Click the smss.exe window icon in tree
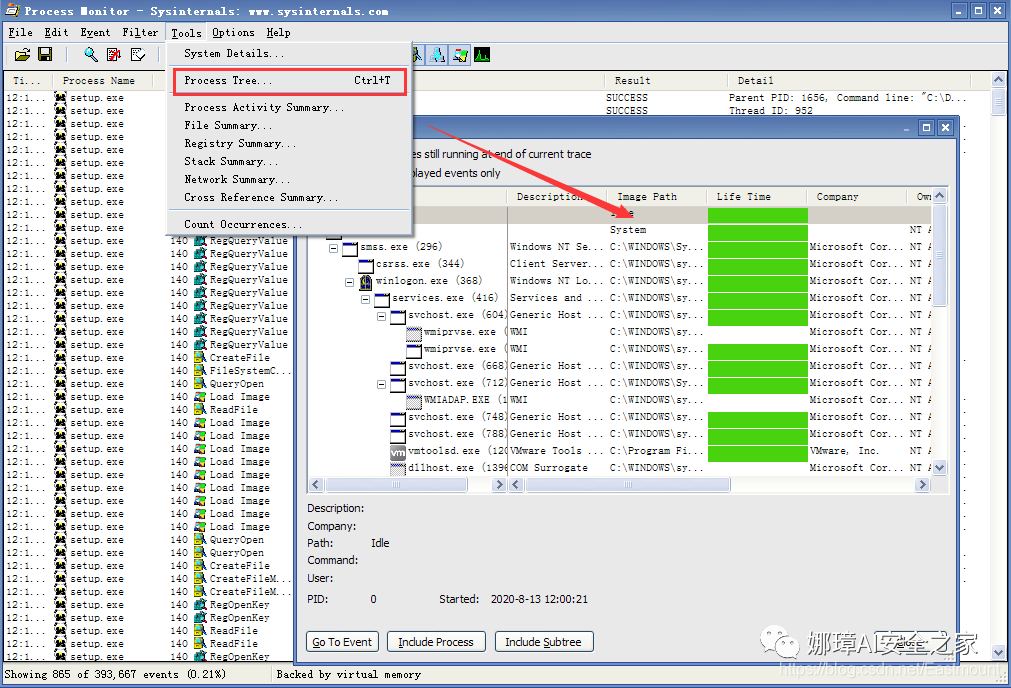 tap(350, 248)
